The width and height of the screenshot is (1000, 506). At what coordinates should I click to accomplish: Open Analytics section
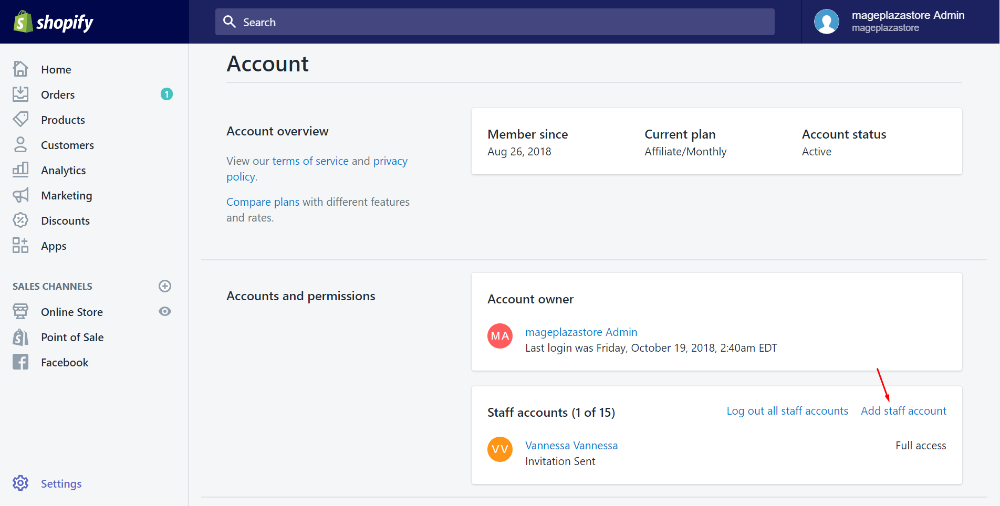63,170
